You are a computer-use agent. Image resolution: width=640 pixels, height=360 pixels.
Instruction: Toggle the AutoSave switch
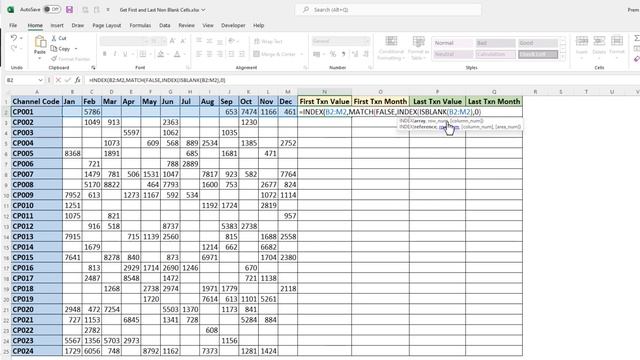[x=52, y=9]
